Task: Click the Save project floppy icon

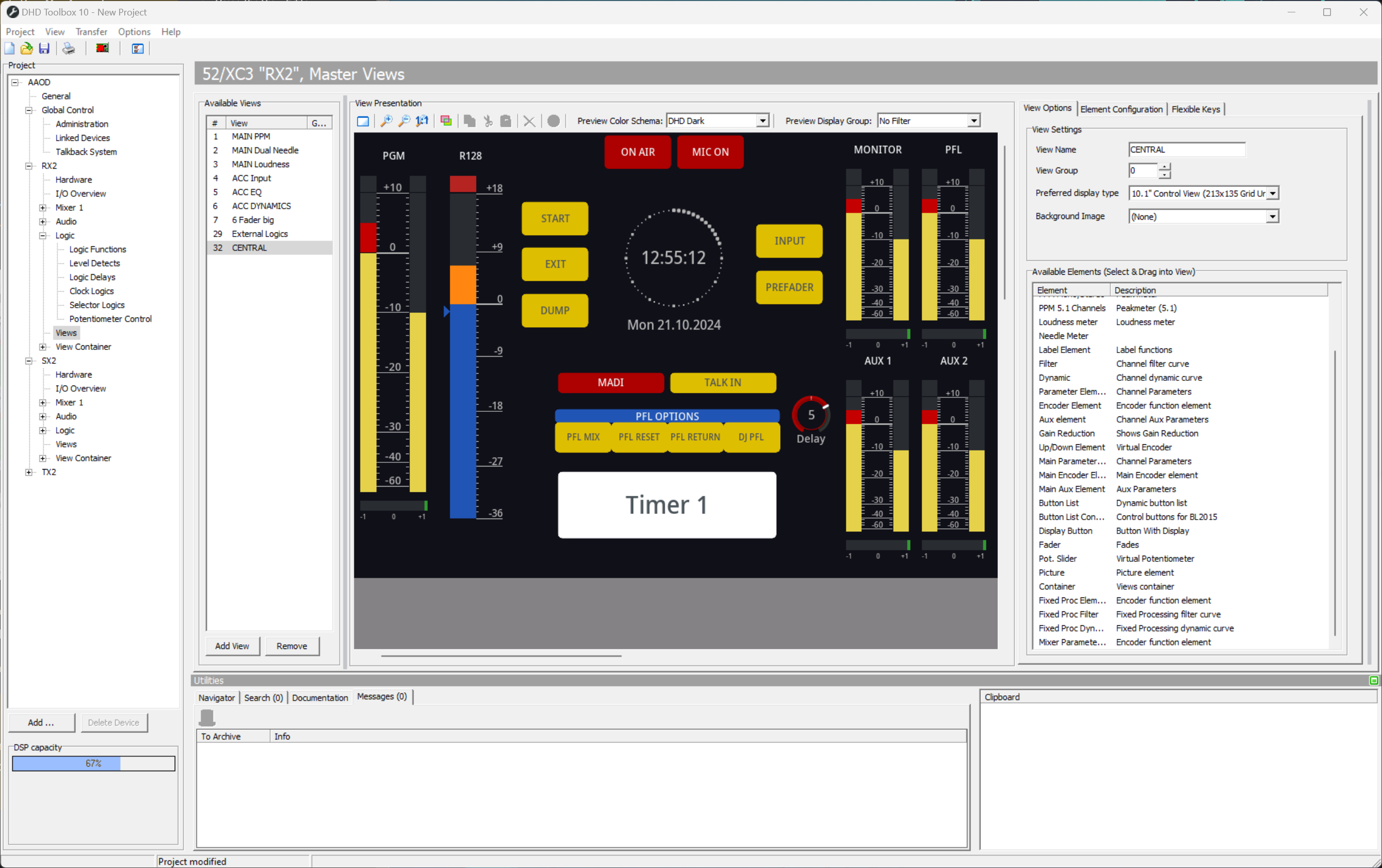Action: tap(44, 49)
